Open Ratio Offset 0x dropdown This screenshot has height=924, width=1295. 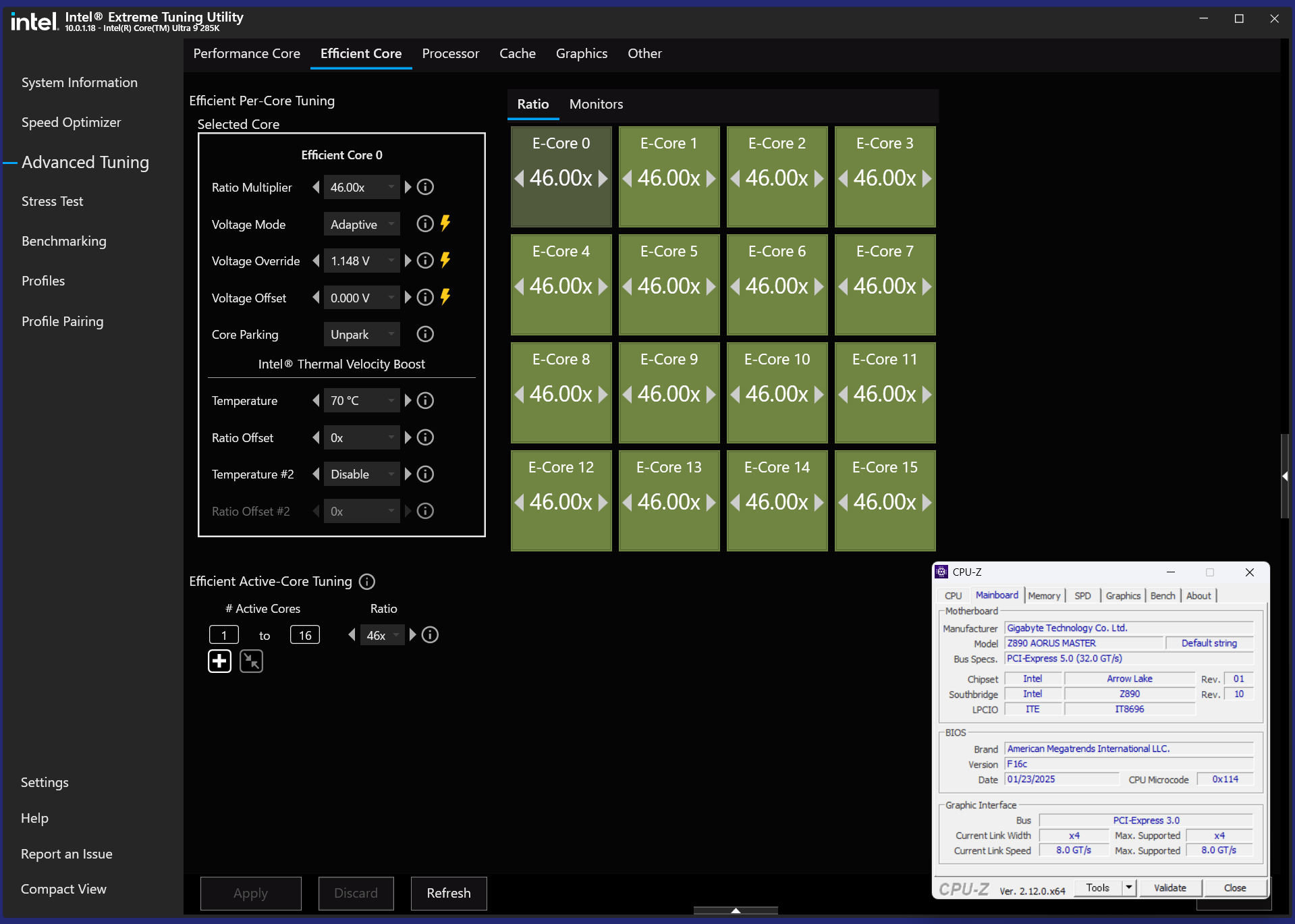click(362, 437)
